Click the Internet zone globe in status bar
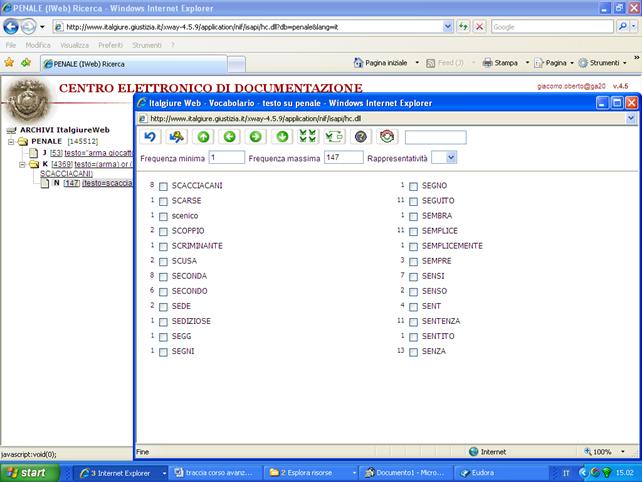The image size is (642, 482). (x=474, y=451)
